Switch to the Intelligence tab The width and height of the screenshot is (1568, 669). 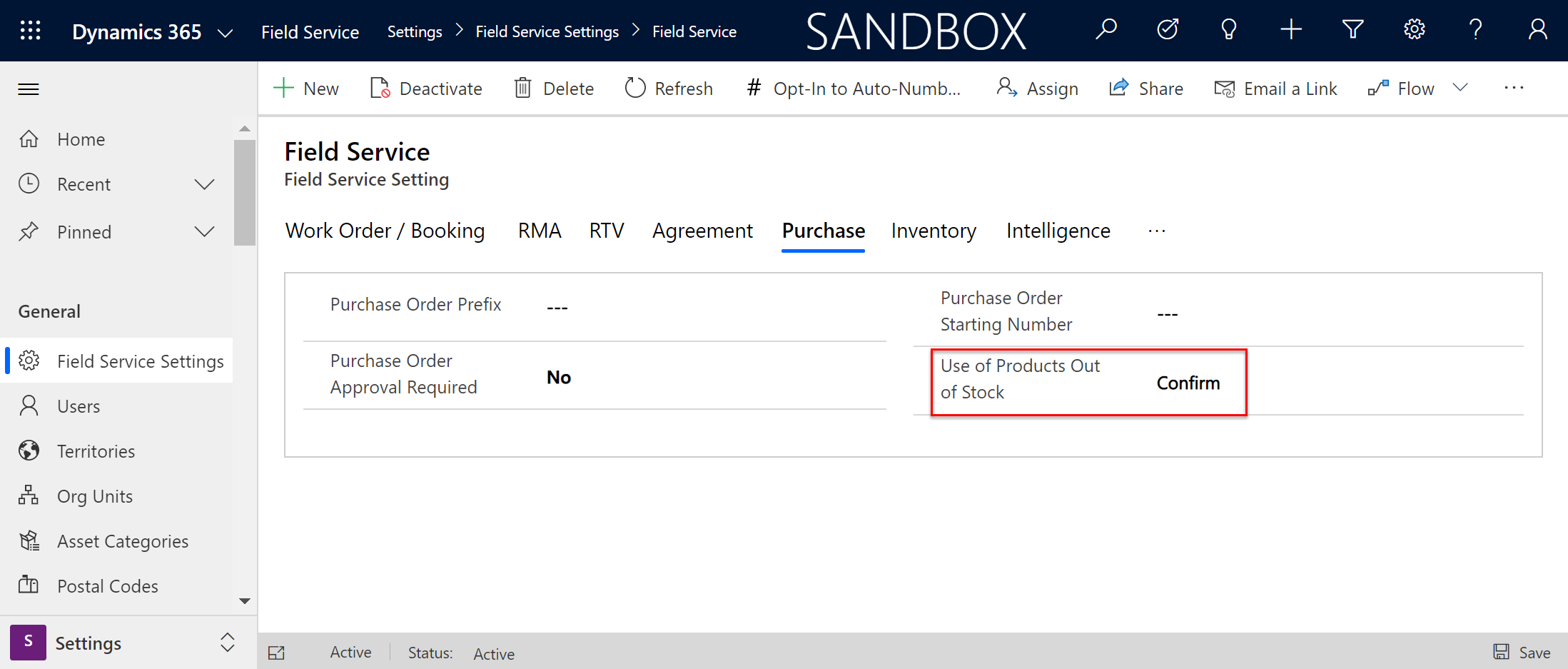(x=1058, y=231)
